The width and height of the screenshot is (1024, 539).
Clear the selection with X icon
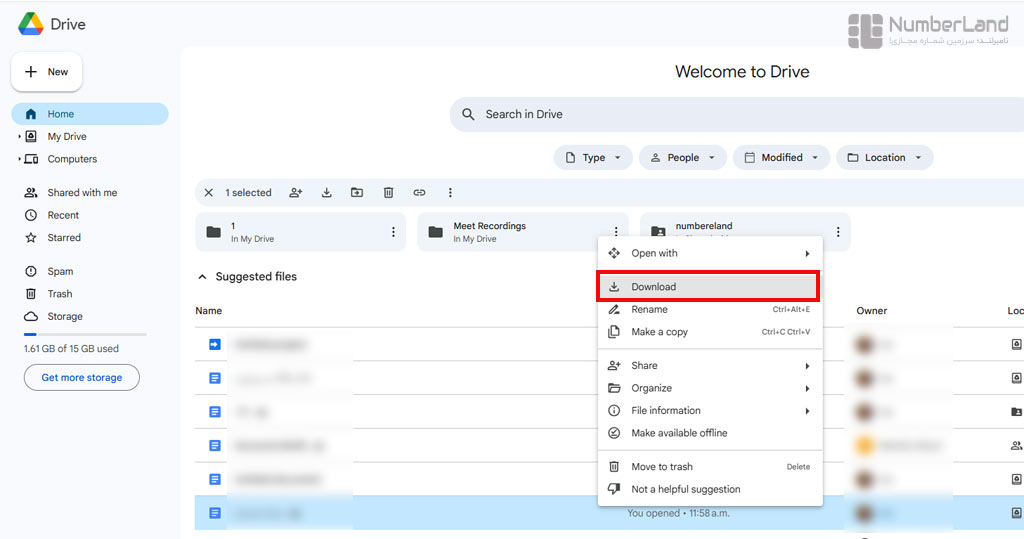pyautogui.click(x=208, y=193)
